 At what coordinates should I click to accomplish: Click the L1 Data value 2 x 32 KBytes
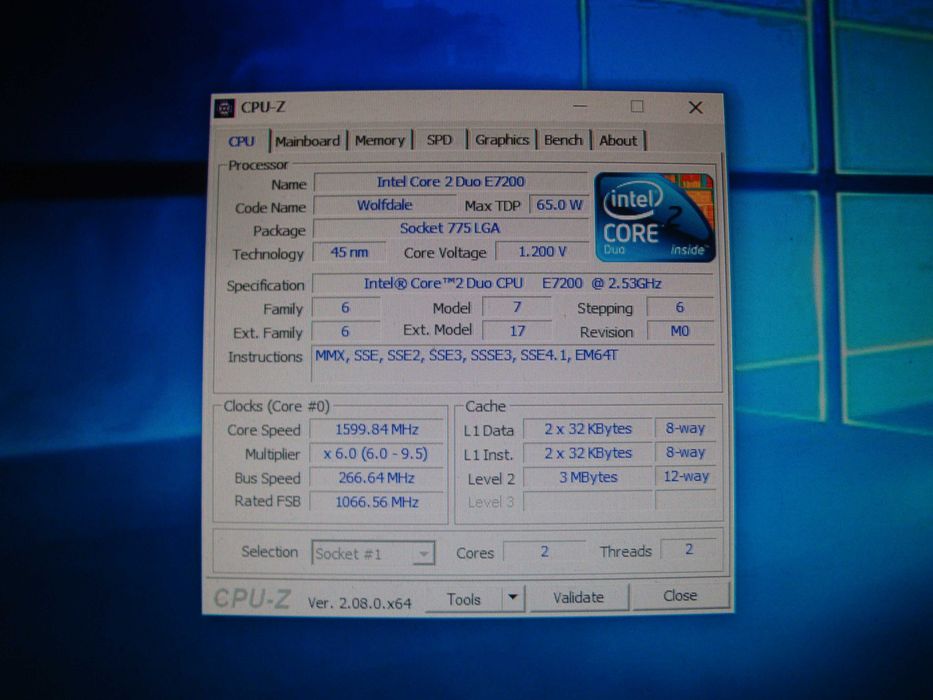588,429
